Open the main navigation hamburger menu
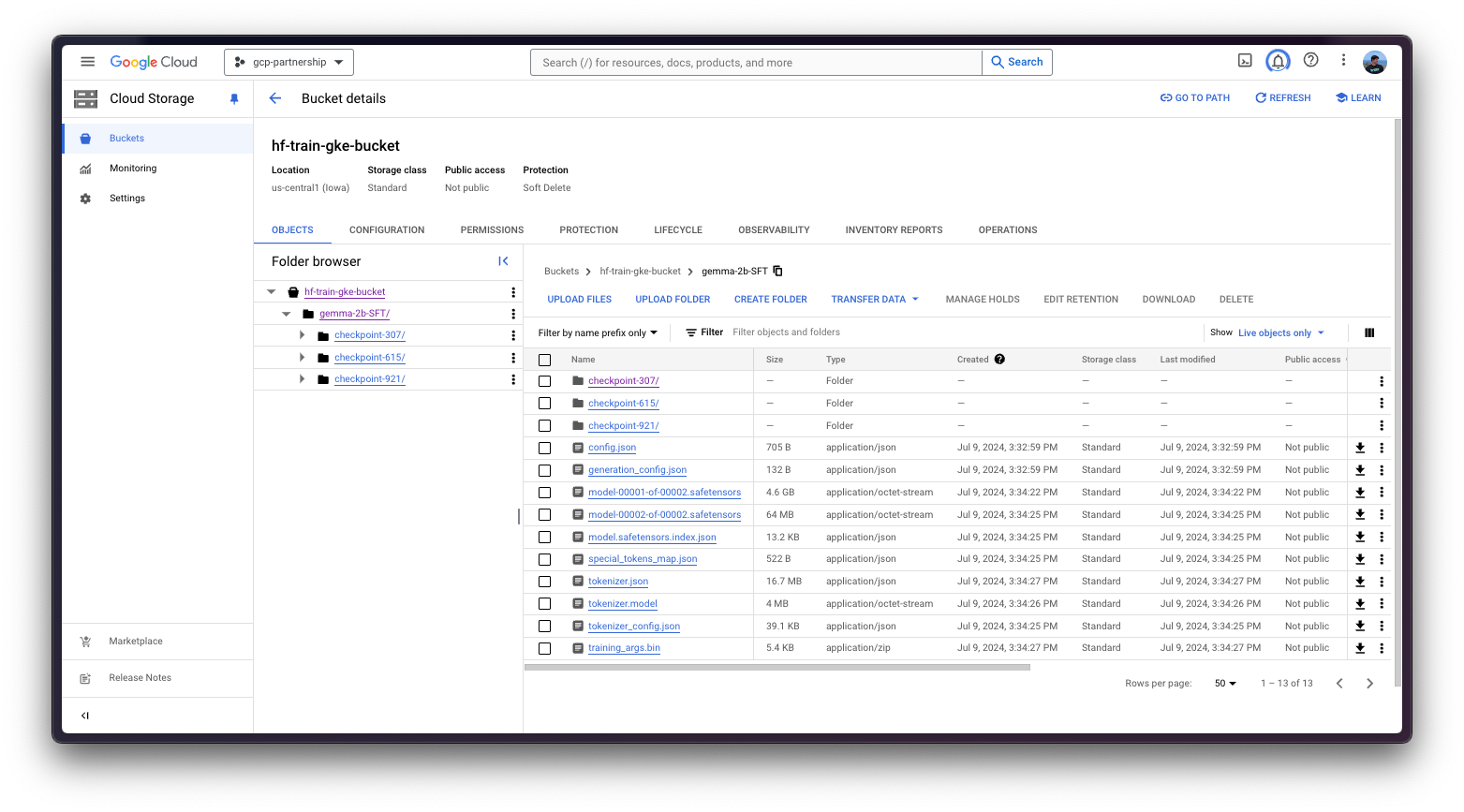Image resolution: width=1464 pixels, height=812 pixels. (x=87, y=62)
